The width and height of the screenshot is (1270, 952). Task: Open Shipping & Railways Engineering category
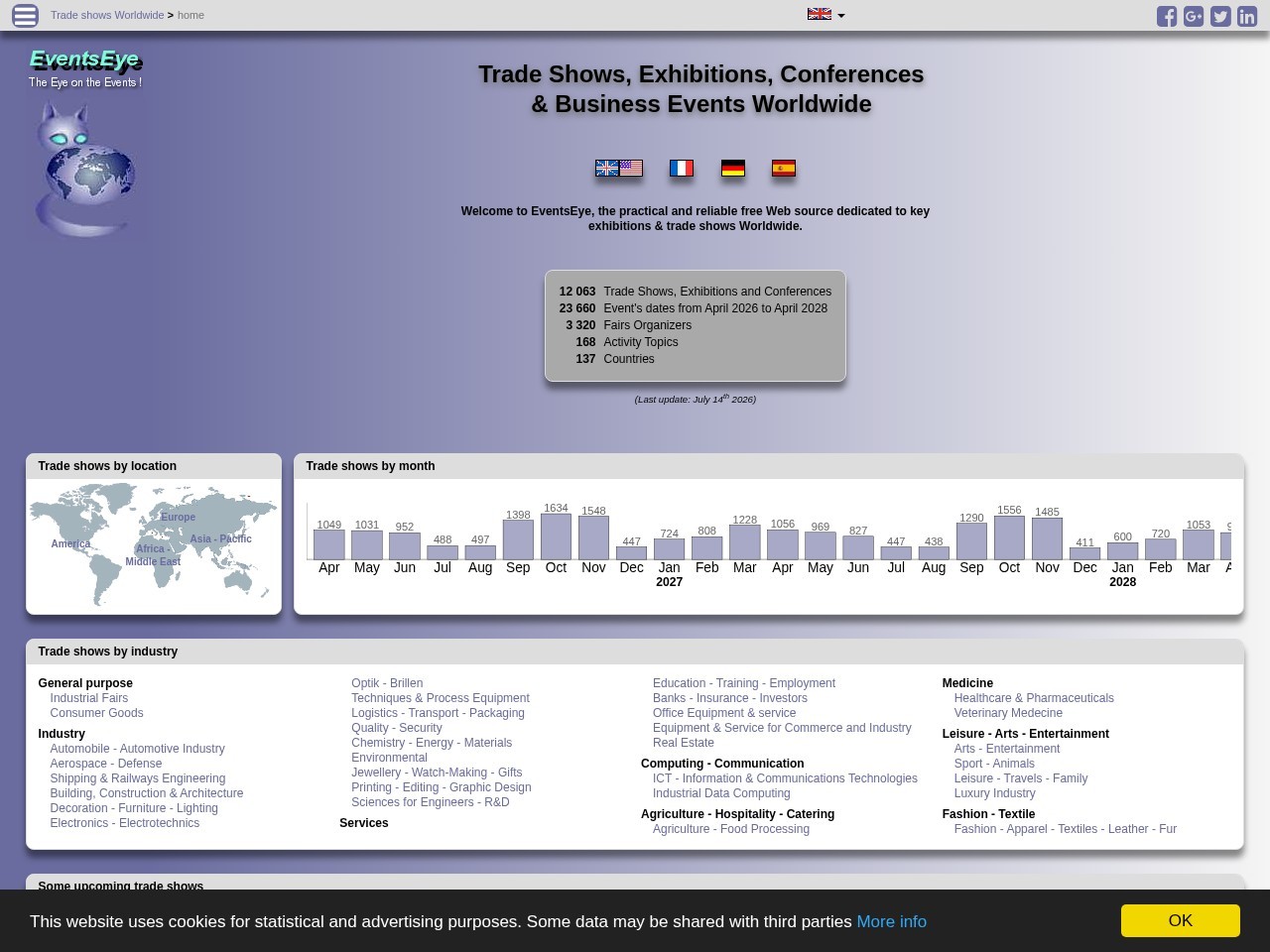click(137, 778)
